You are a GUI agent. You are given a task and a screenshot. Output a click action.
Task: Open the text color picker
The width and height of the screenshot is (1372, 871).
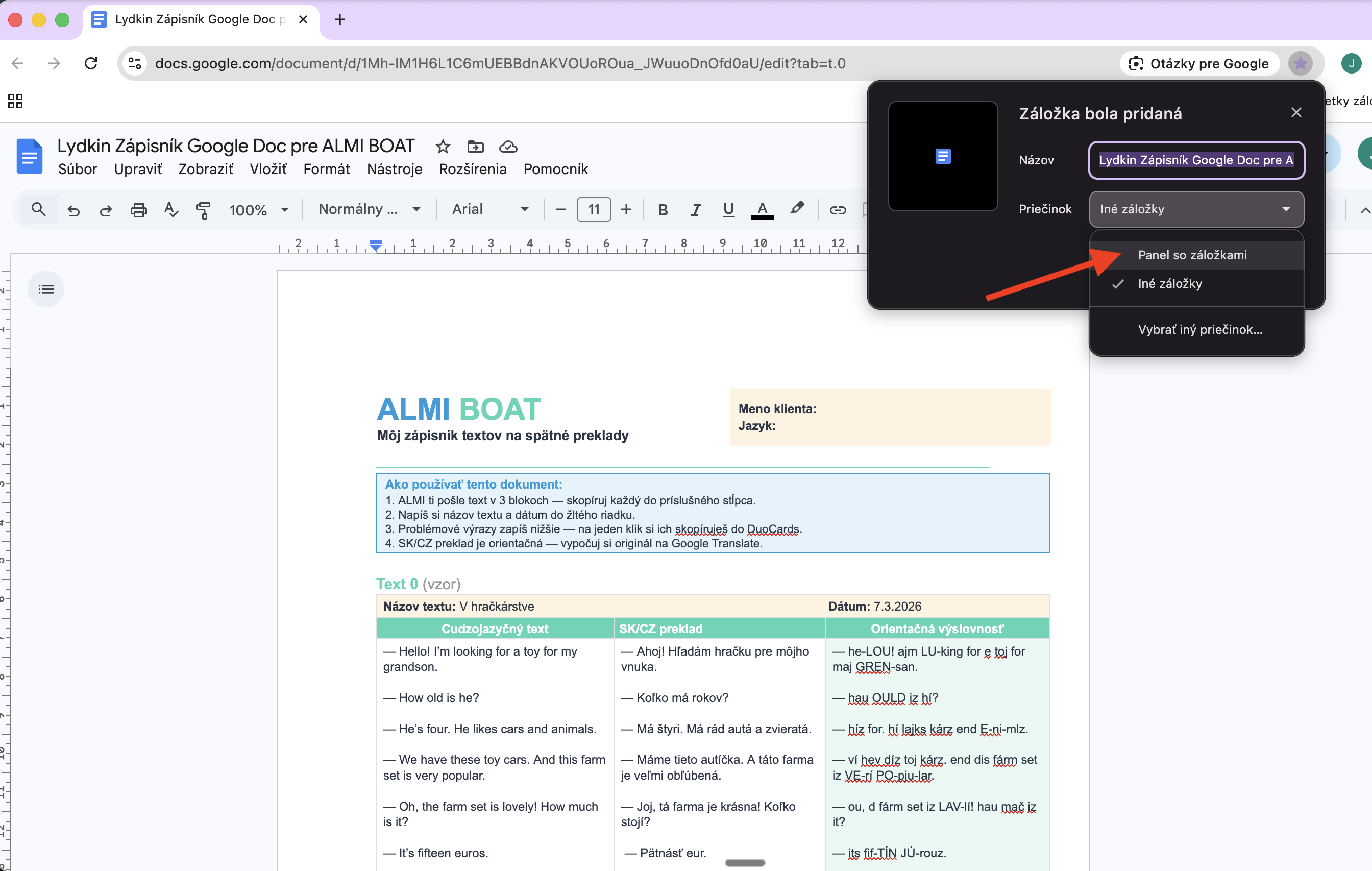[762, 210]
